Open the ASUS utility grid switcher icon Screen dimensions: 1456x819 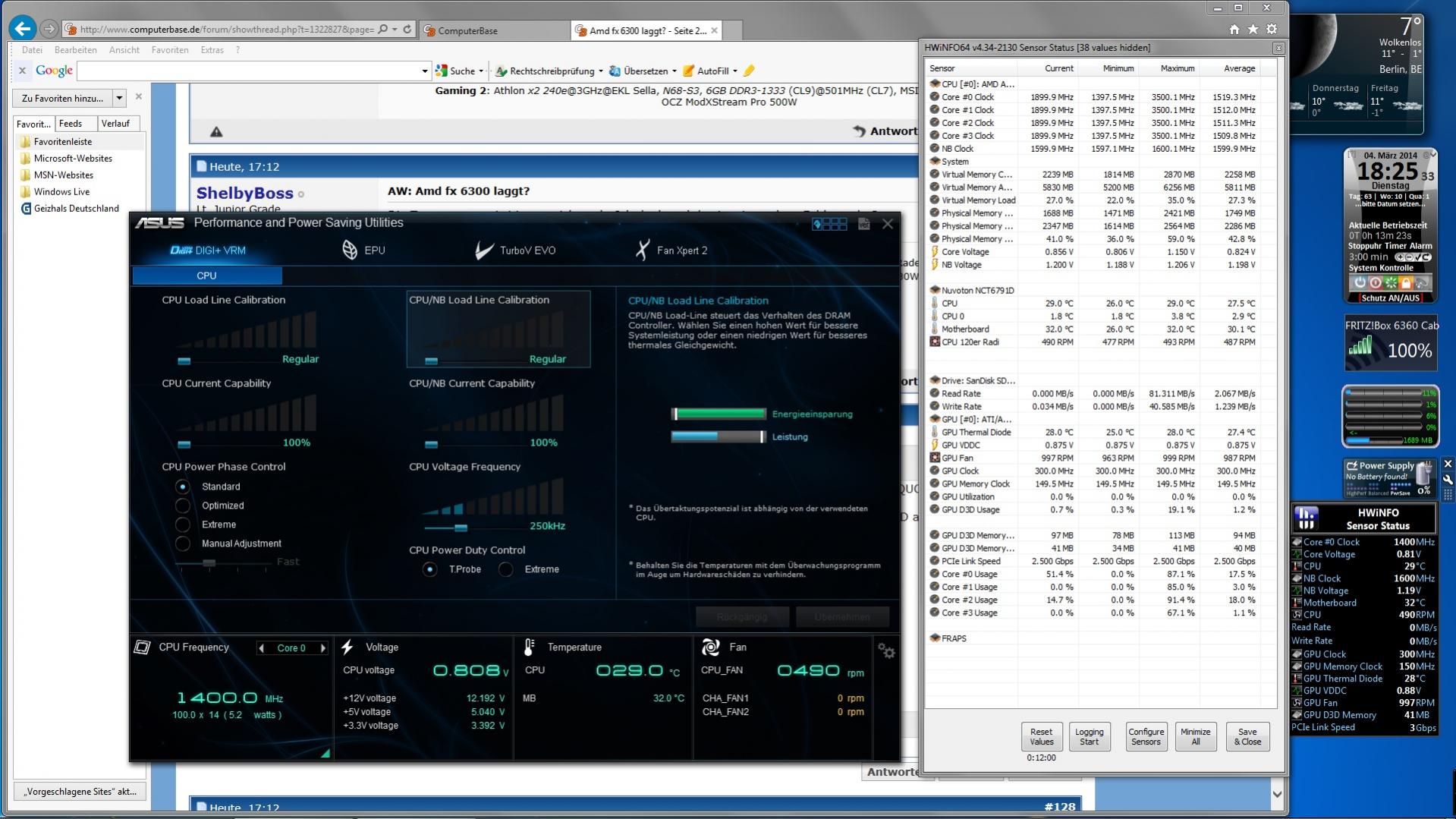click(x=829, y=224)
